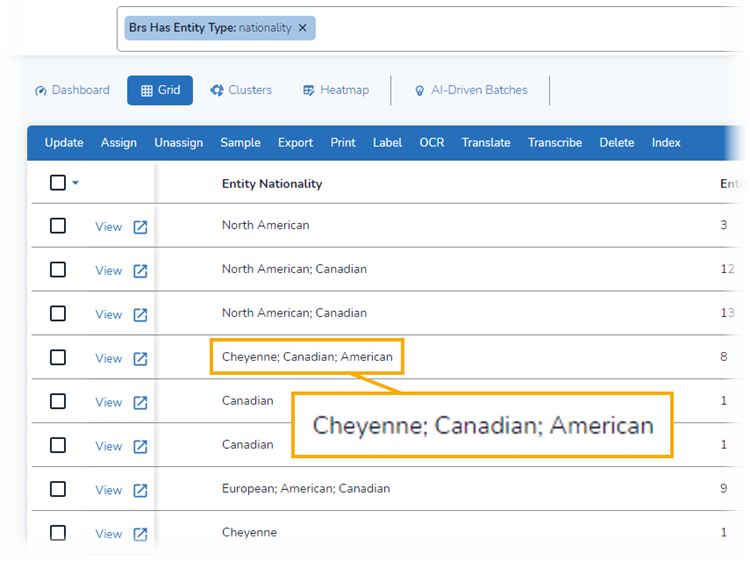750x561 pixels.
Task: Click Label in the action bar
Action: pyautogui.click(x=387, y=143)
